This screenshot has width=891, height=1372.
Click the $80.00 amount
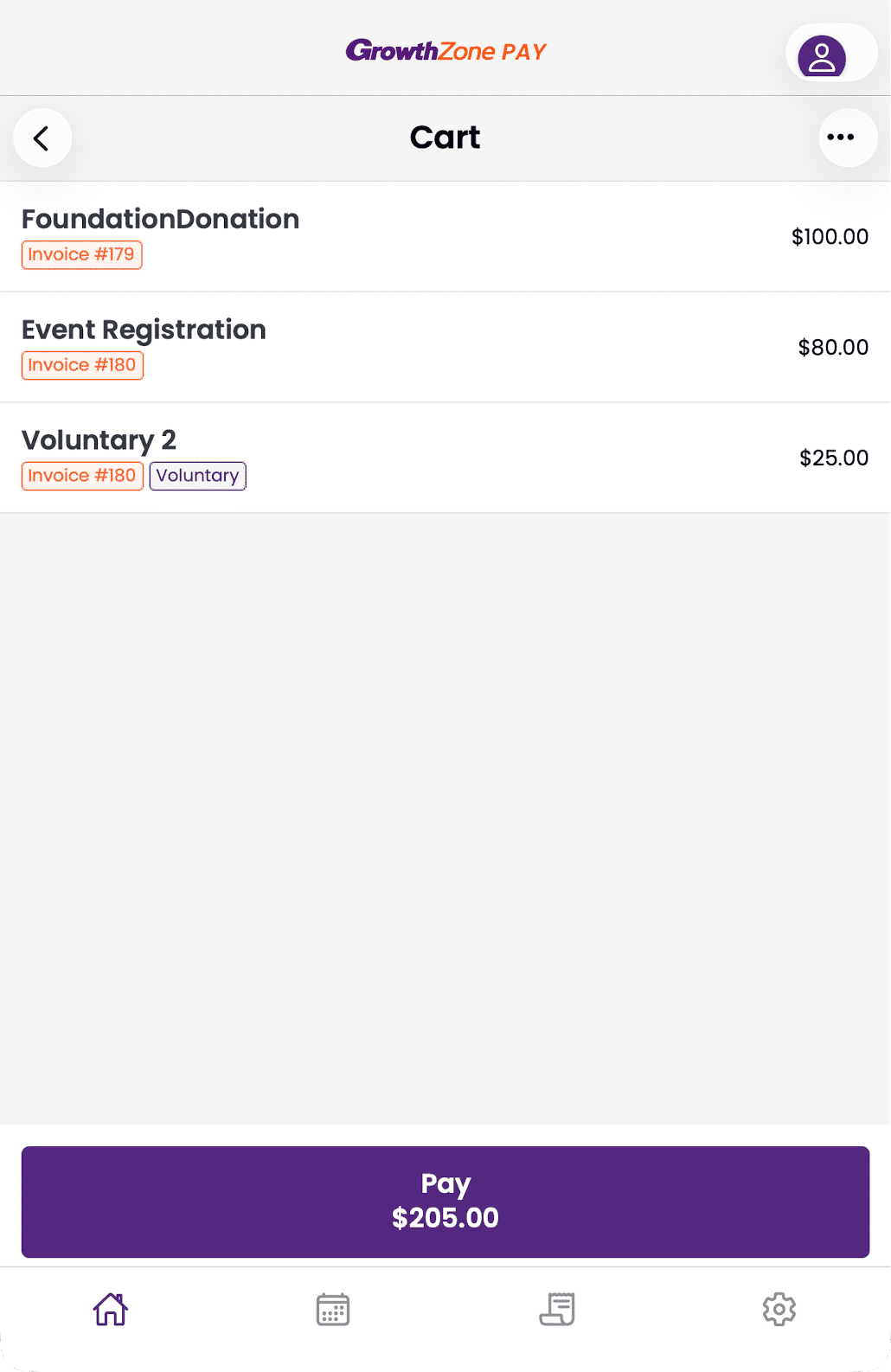tap(833, 348)
